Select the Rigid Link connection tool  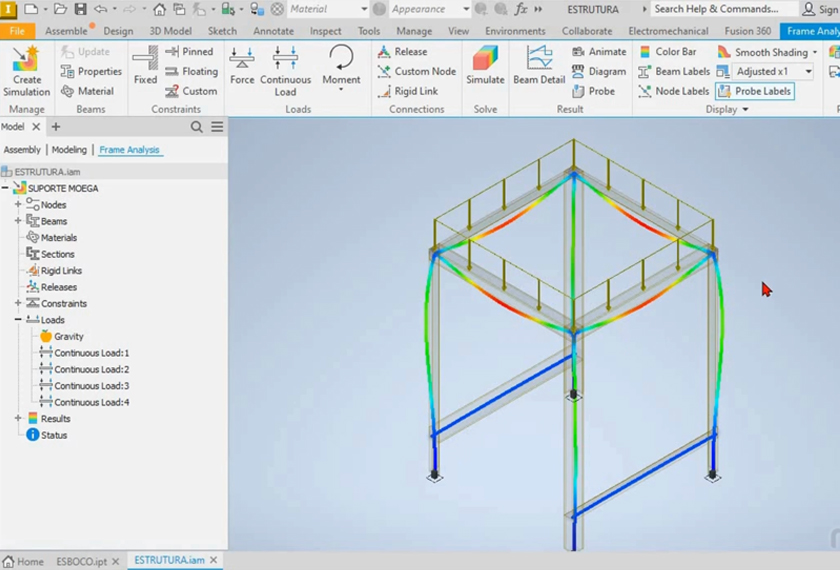click(x=408, y=91)
